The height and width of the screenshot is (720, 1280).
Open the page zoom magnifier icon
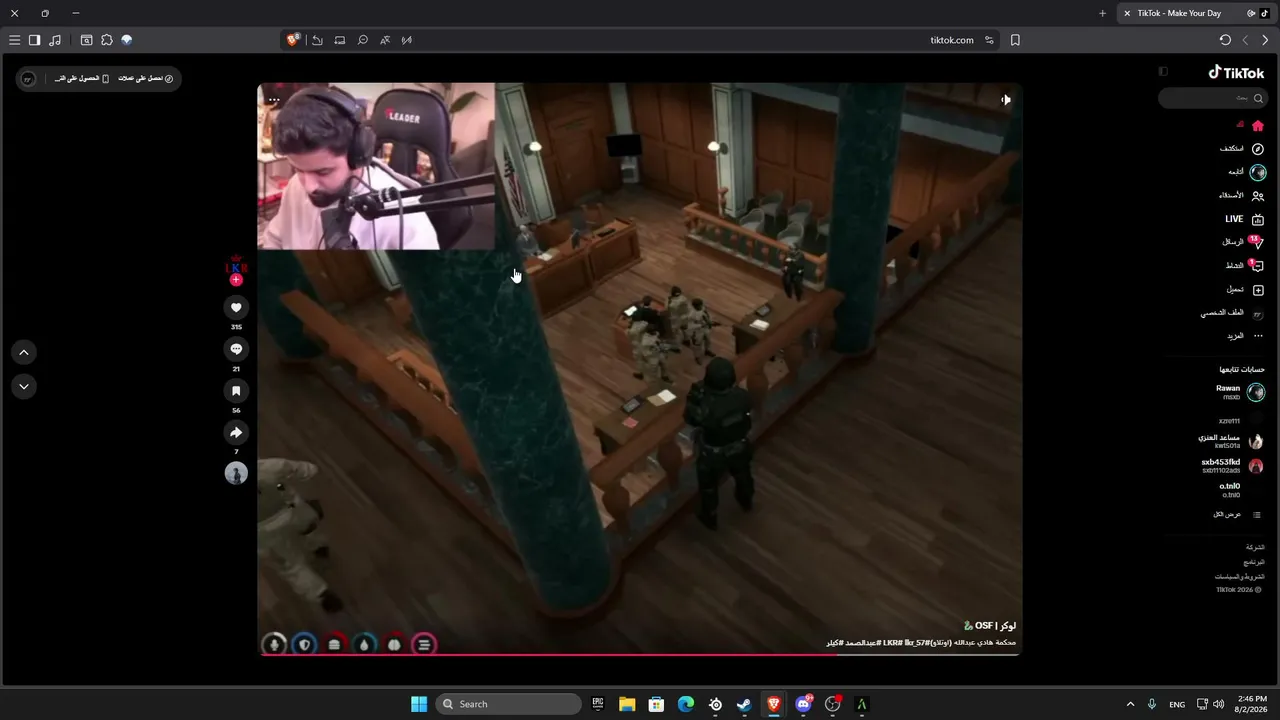[363, 40]
